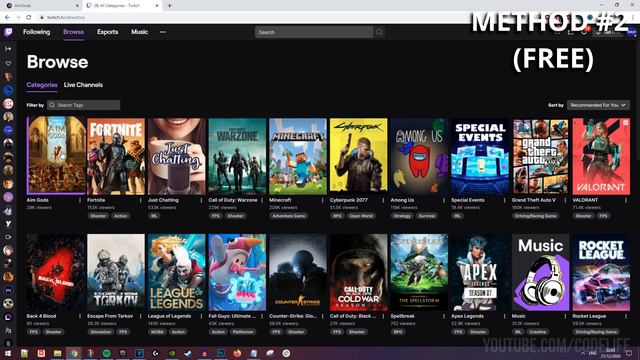Open the Among Us cover thumbnail
This screenshot has height=360, width=640.
(419, 156)
